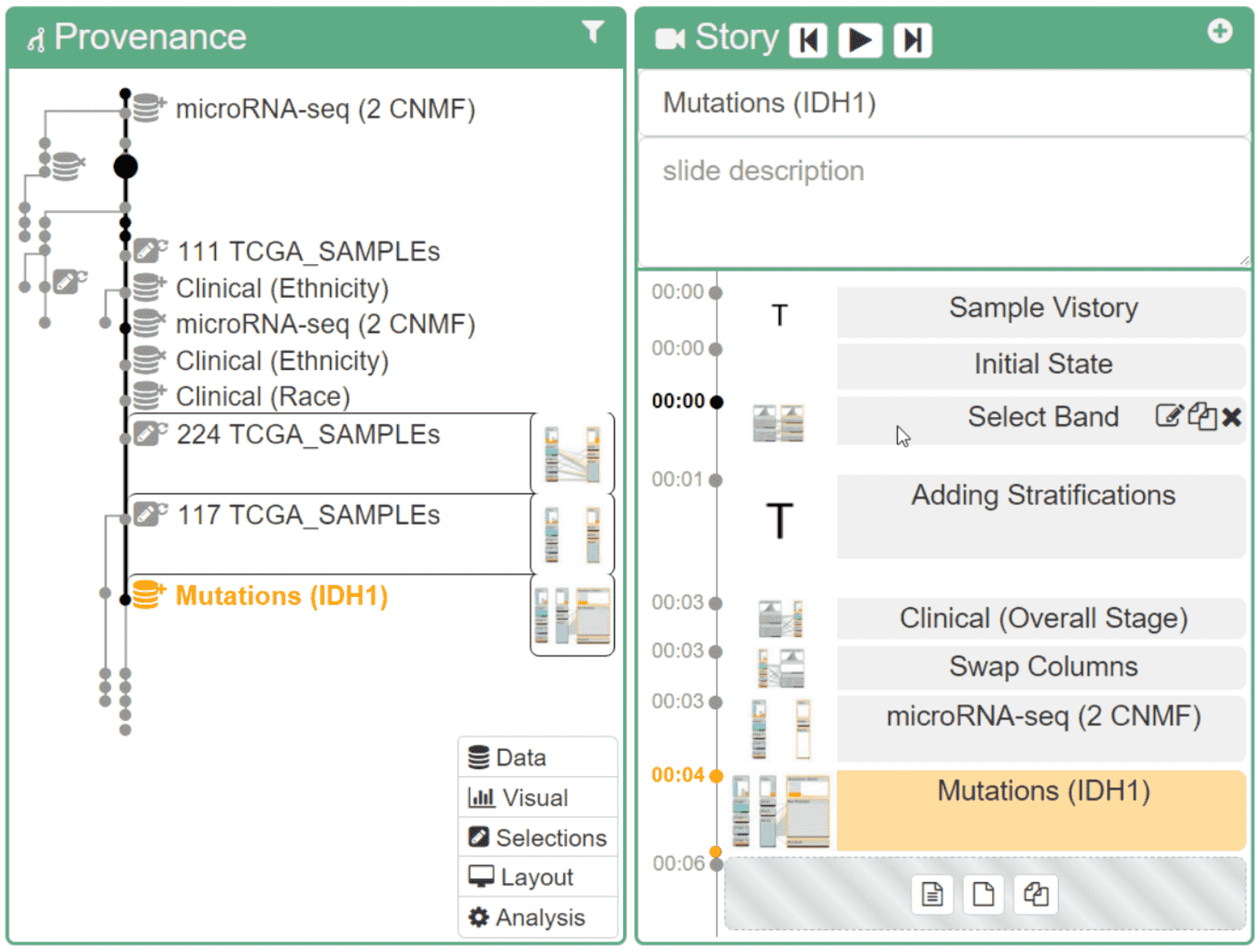The height and width of the screenshot is (952, 1260).
Task: Select the Clinical (Race) provenance node
Action: point(262,397)
